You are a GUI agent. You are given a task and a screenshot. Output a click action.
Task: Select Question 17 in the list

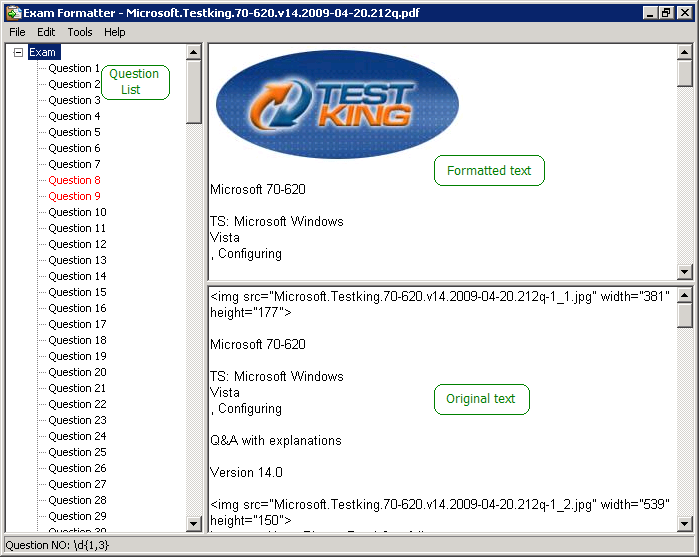pyautogui.click(x=78, y=324)
